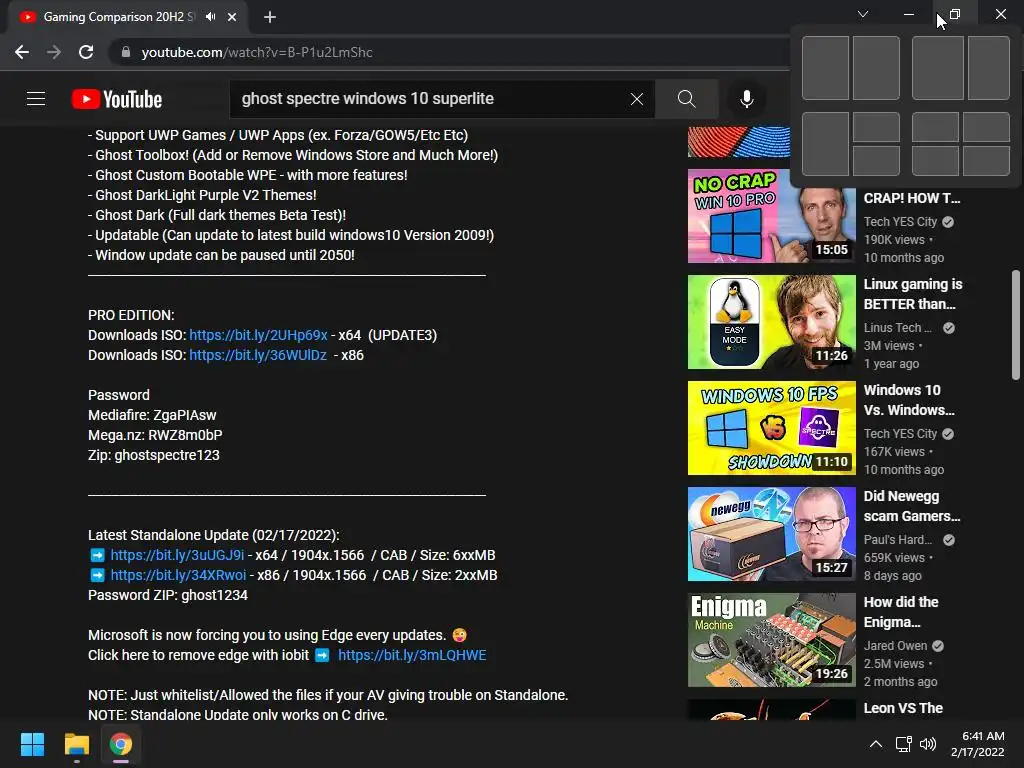The height and width of the screenshot is (768, 1024).
Task: Open the Linus Tech channel name
Action: coord(897,328)
